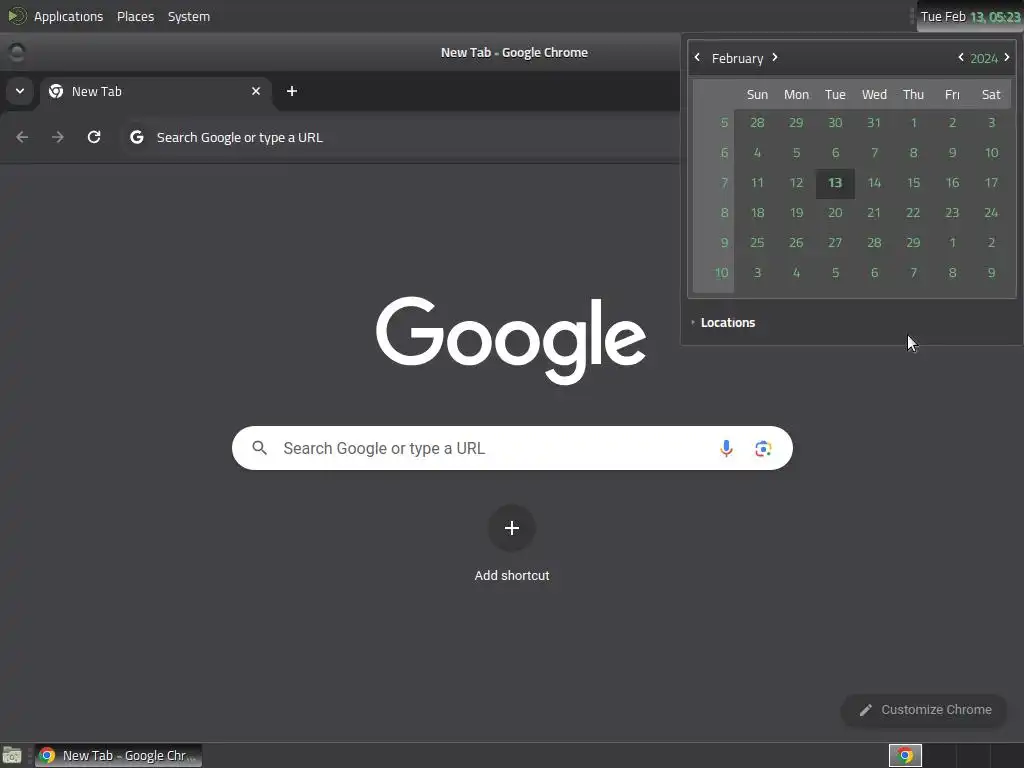Viewport: 1024px width, 768px height.
Task: Click the MATE logo icon in top panel
Action: [17, 16]
